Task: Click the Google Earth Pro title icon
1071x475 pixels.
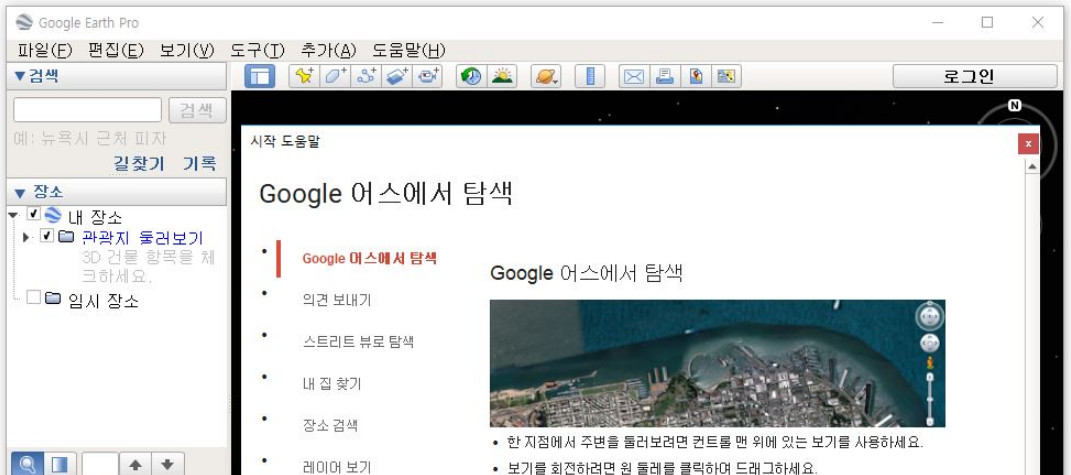Action: [24, 23]
